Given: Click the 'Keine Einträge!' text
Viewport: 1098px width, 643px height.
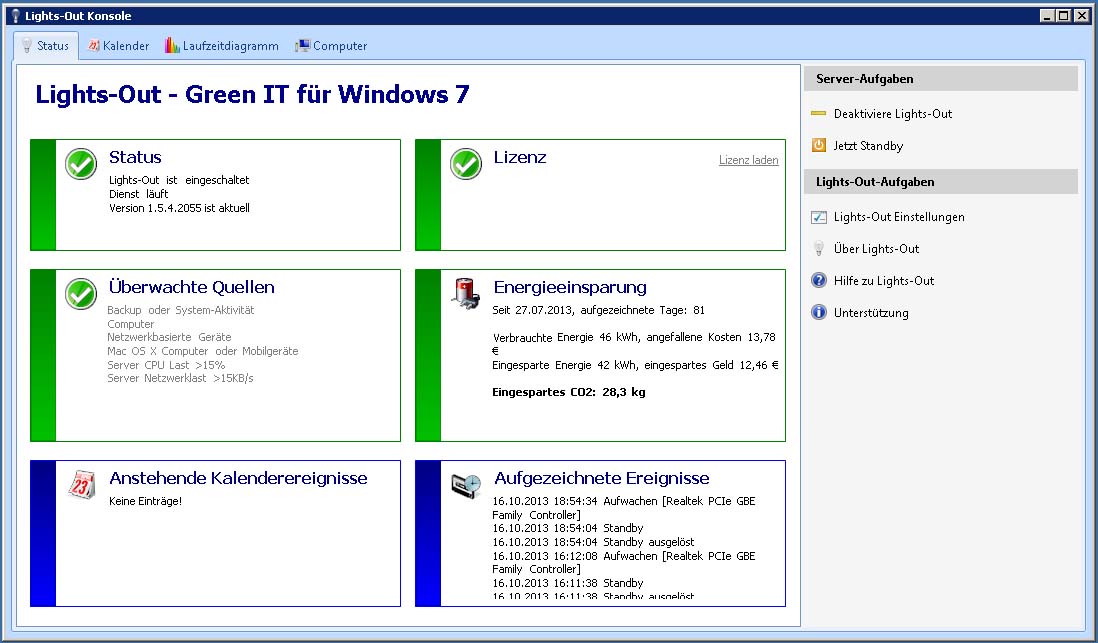Looking at the screenshot, I should [x=146, y=502].
